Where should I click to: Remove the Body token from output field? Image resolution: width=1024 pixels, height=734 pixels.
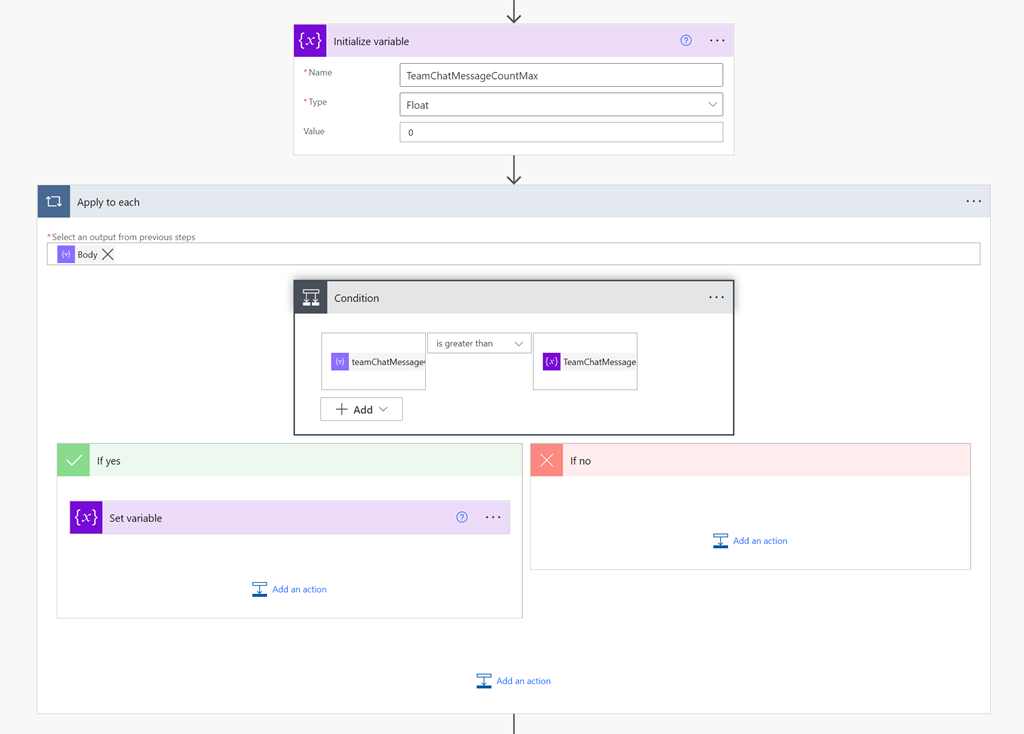(108, 255)
